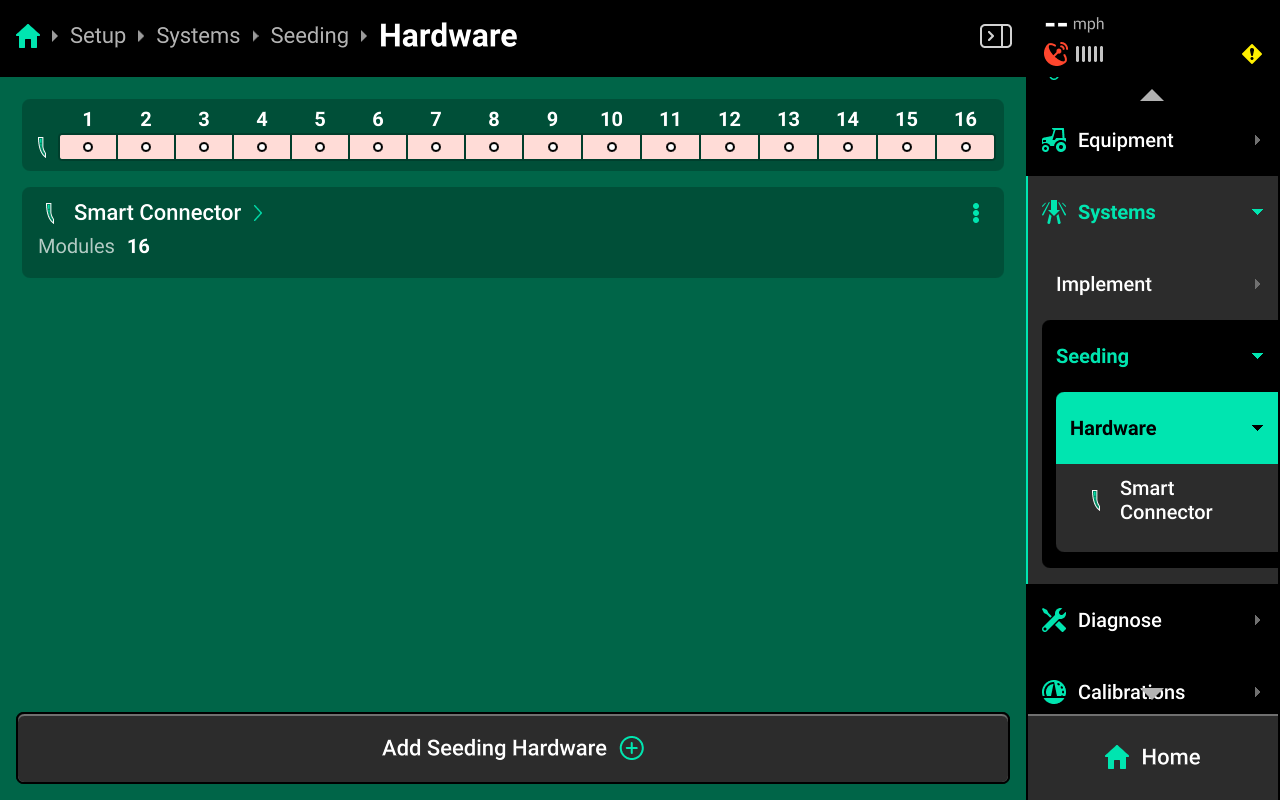Select row 16 module indicator
1280x800 pixels.
[965, 147]
